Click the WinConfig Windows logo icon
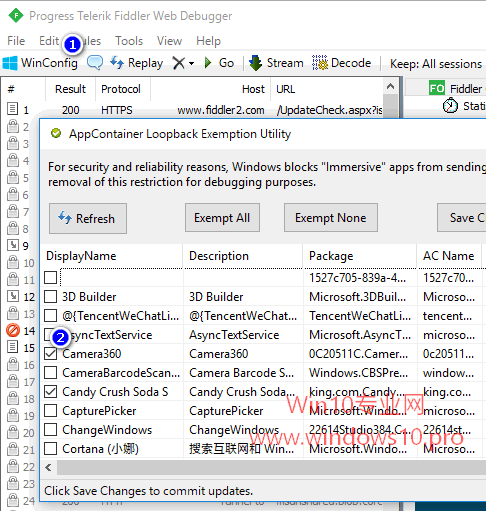486x511 pixels. [x=10, y=63]
